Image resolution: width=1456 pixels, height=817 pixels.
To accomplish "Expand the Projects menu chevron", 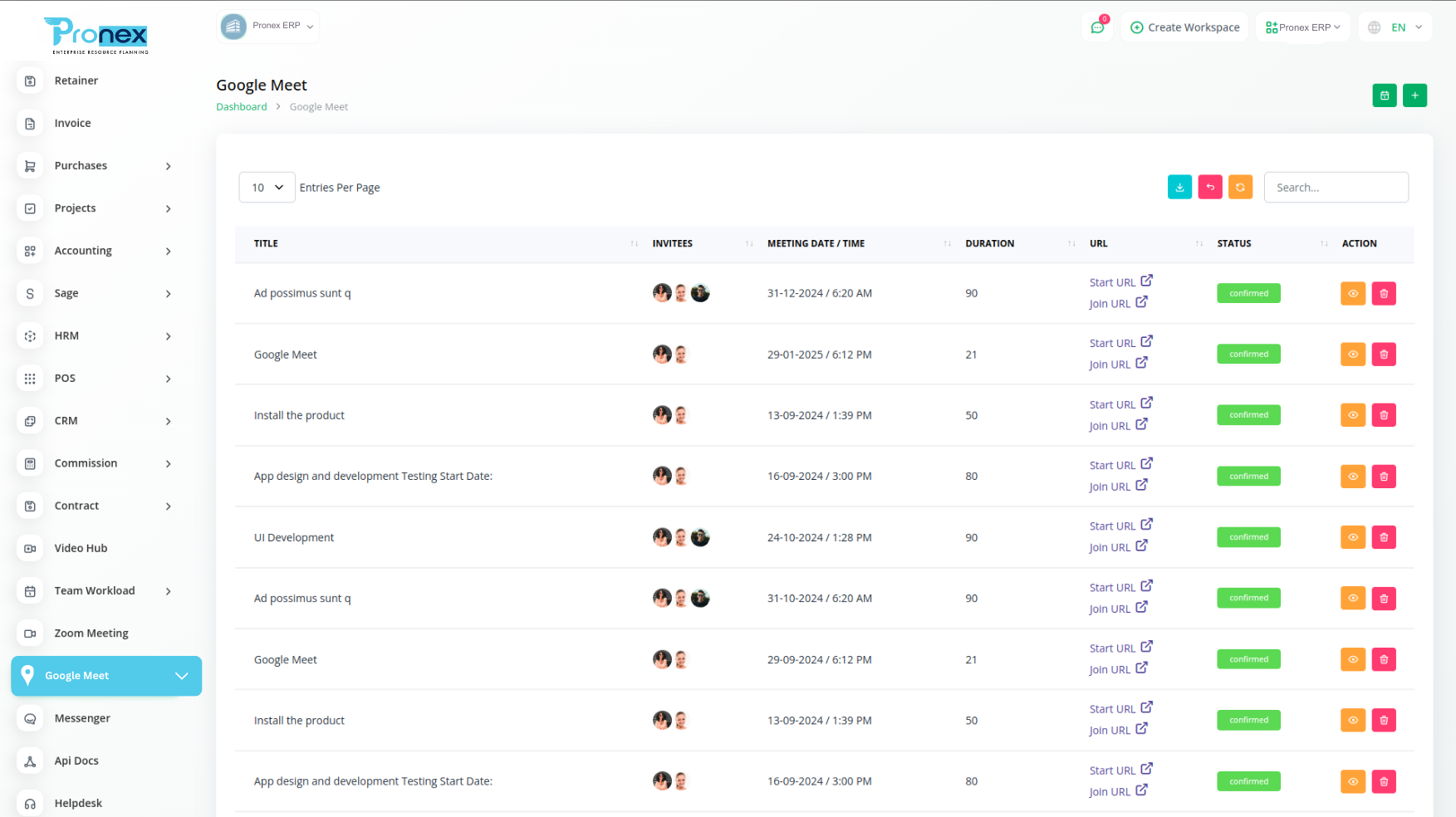I will [169, 208].
